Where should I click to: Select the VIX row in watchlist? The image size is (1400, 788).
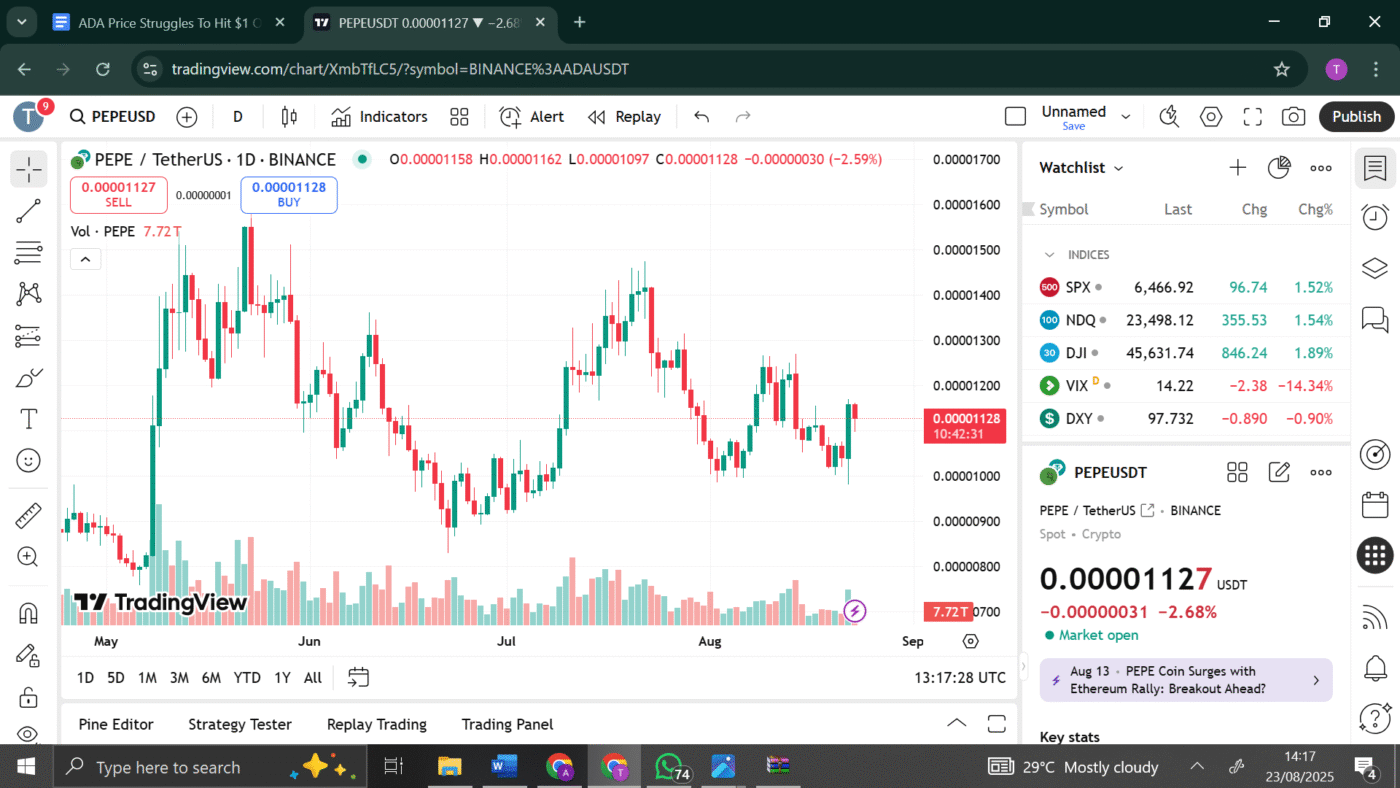[1186, 385]
